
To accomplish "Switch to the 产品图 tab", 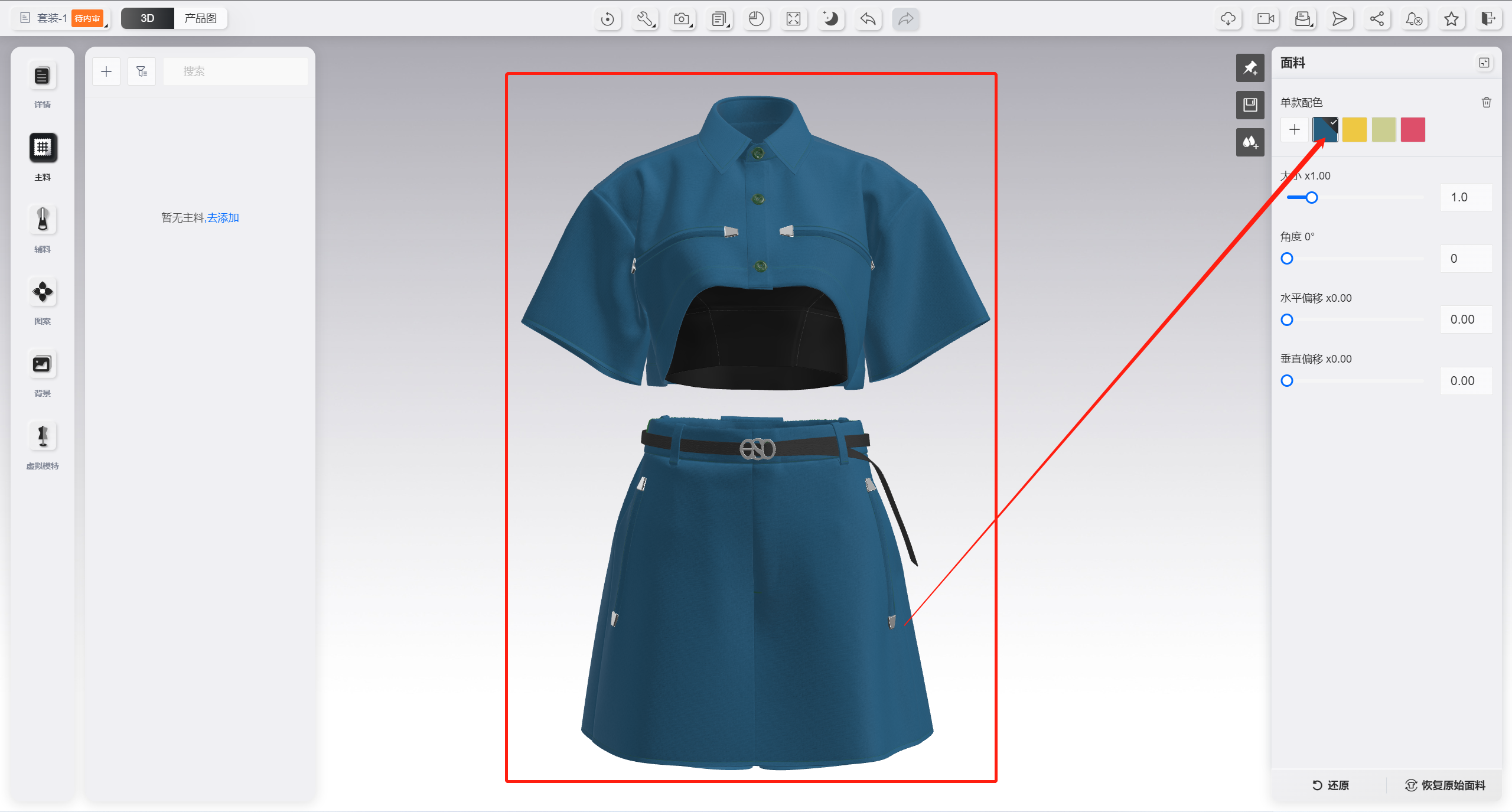I will 200,18.
